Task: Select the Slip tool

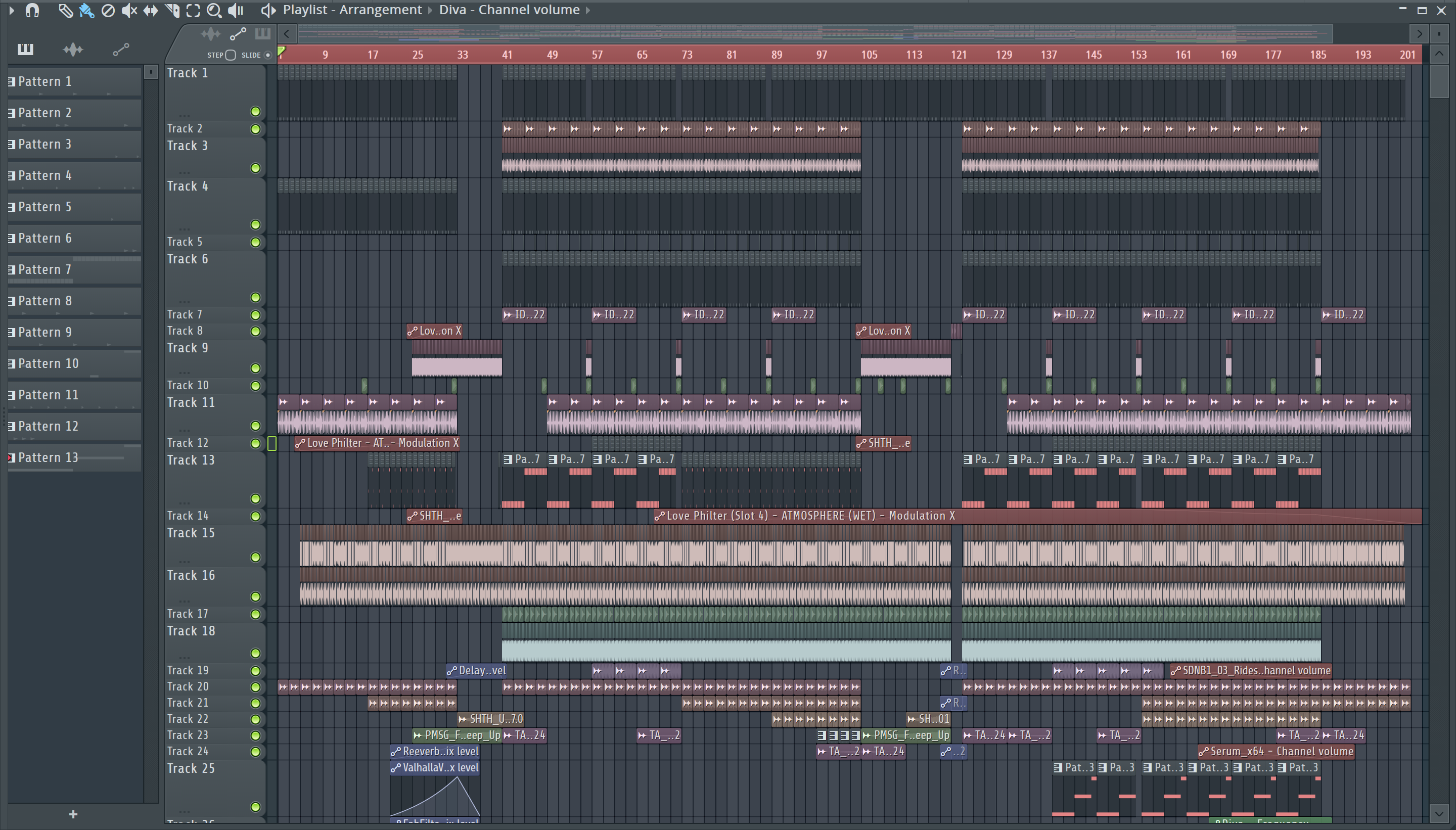Action: click(x=151, y=10)
